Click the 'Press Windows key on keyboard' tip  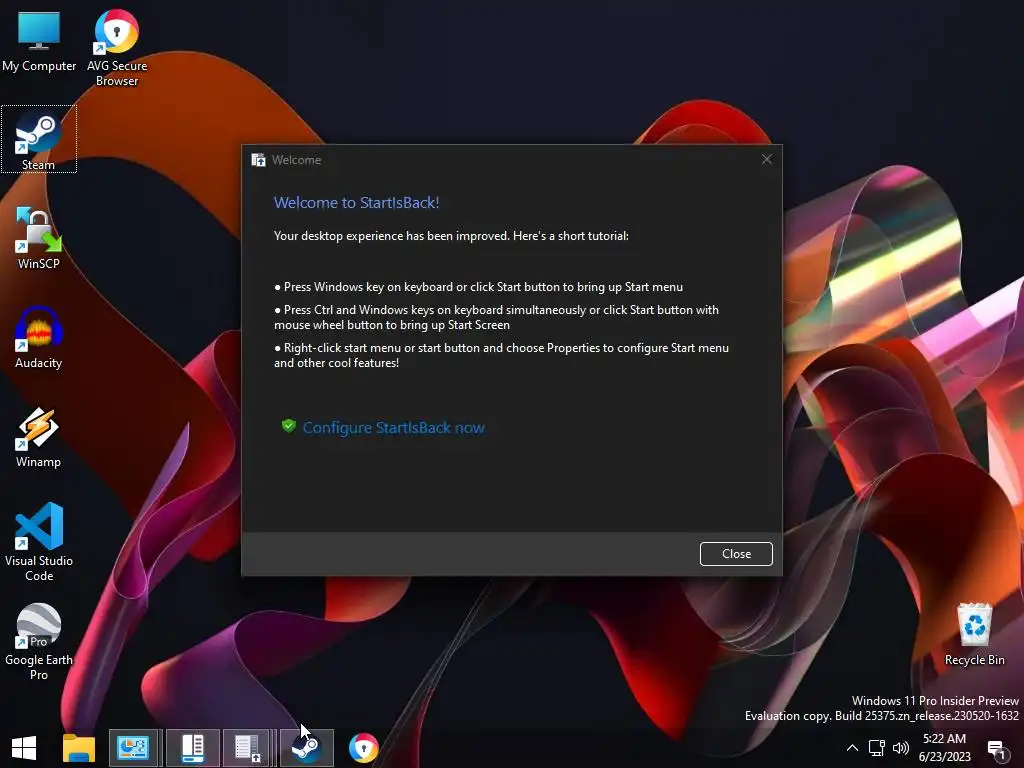coord(479,287)
